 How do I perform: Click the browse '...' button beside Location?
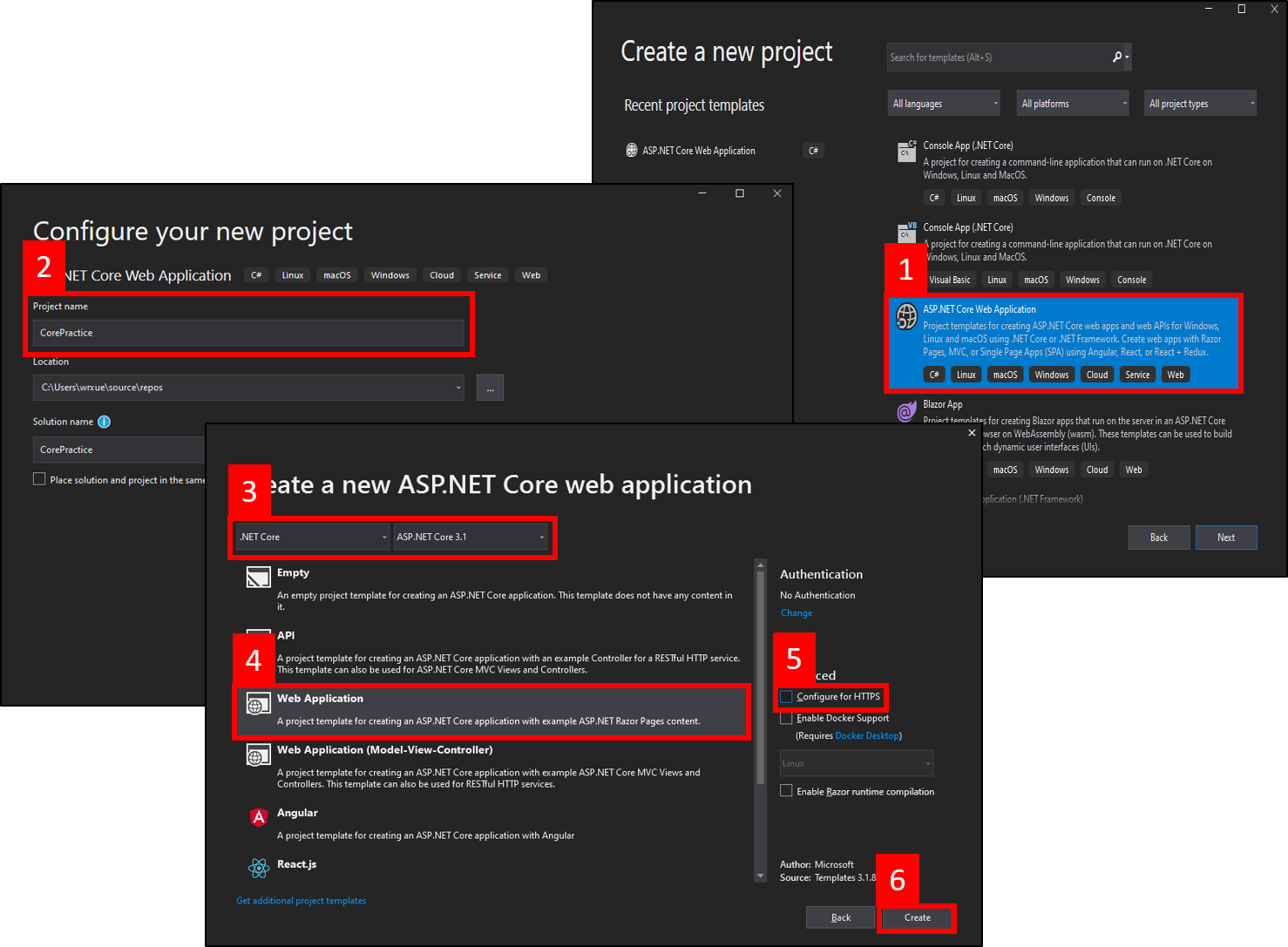pos(490,388)
